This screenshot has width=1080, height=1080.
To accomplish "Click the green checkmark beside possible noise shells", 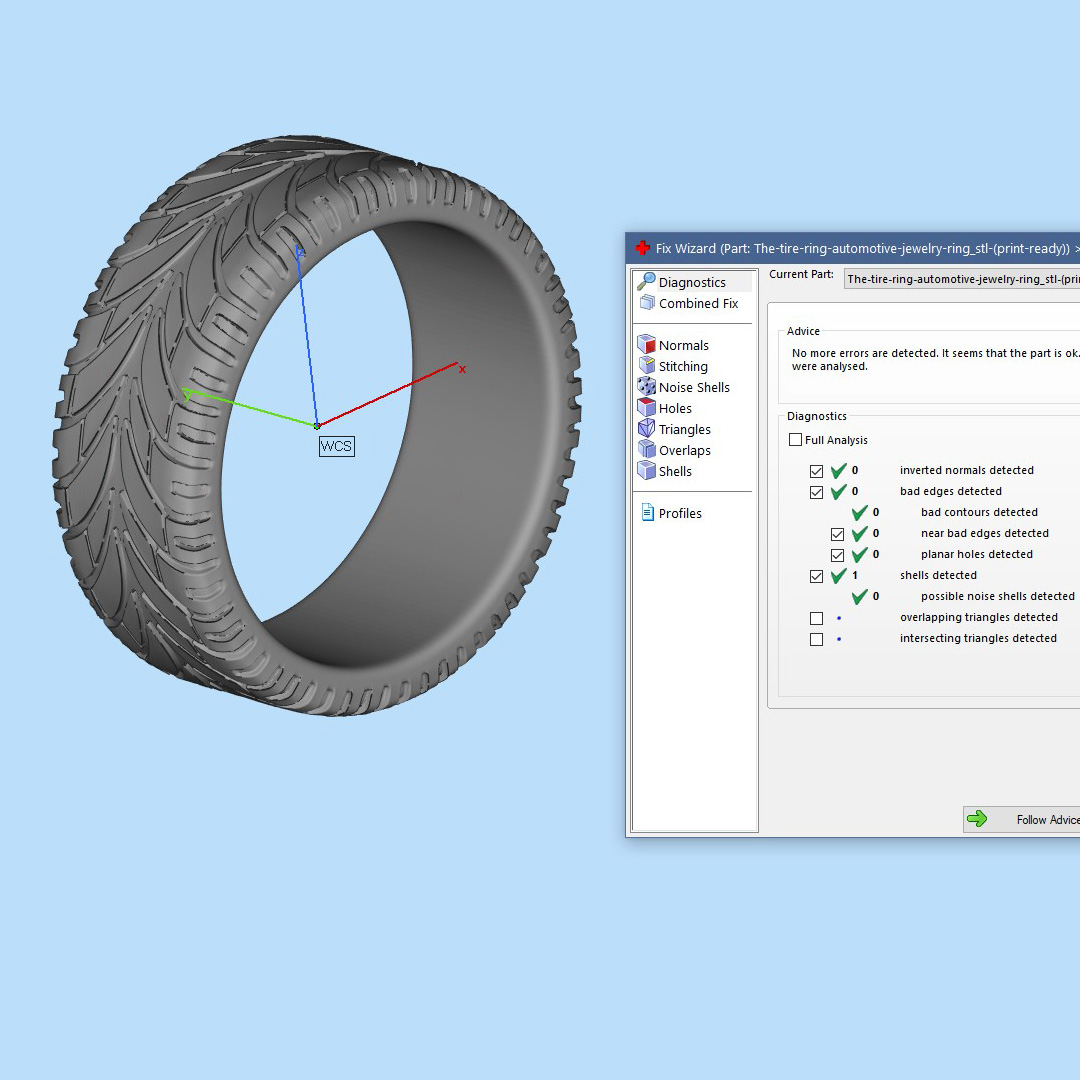I will coord(860,596).
